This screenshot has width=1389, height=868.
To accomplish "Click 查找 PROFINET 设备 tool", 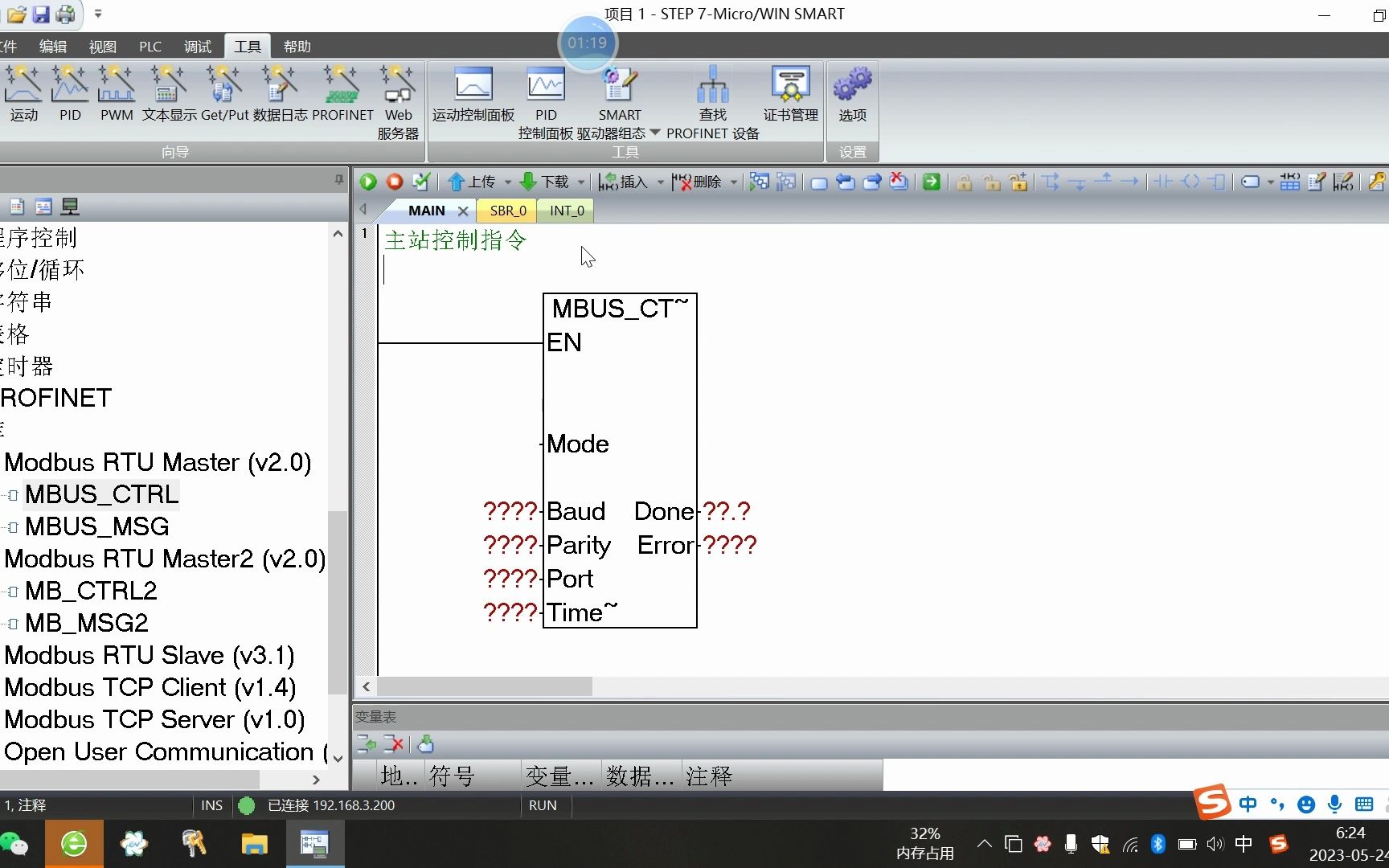I will click(713, 102).
